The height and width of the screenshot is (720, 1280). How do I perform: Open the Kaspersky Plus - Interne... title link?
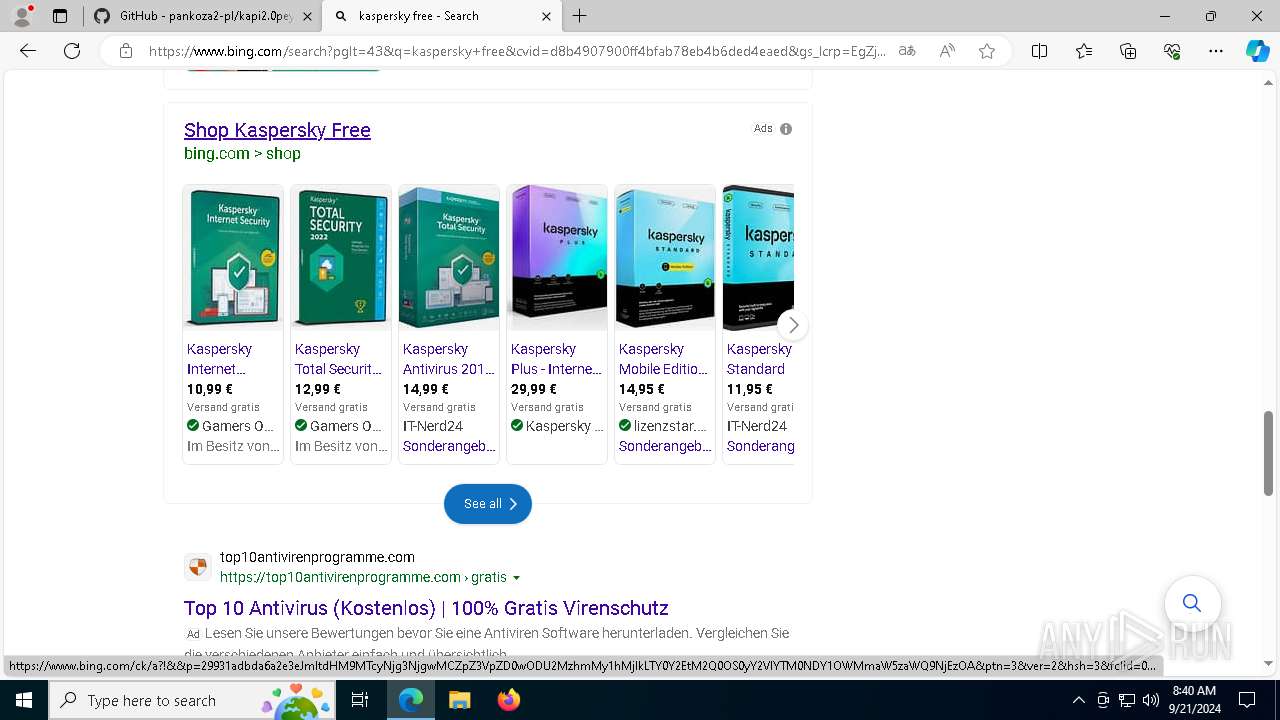pyautogui.click(x=556, y=359)
